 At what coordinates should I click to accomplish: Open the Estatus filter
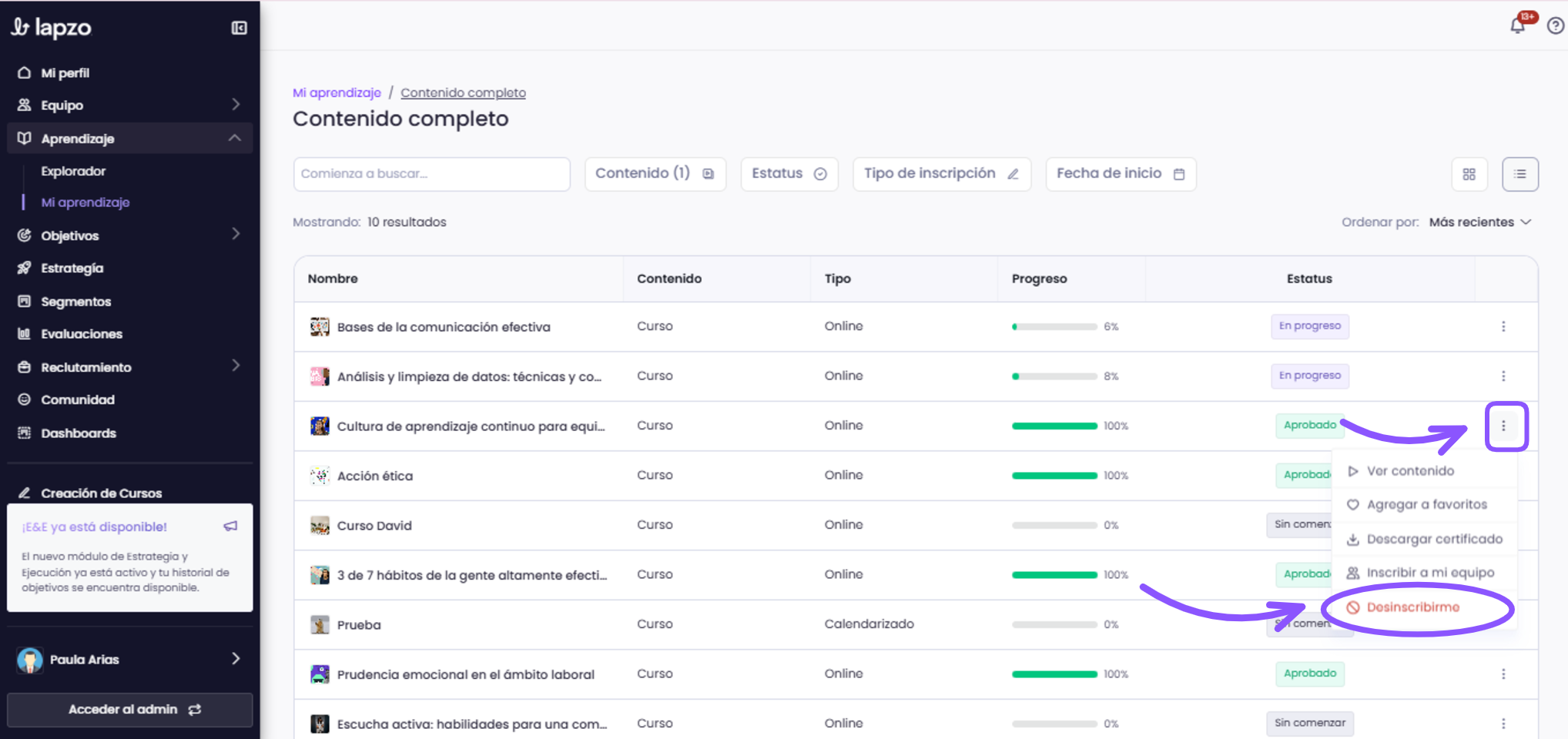pyautogui.click(x=789, y=174)
